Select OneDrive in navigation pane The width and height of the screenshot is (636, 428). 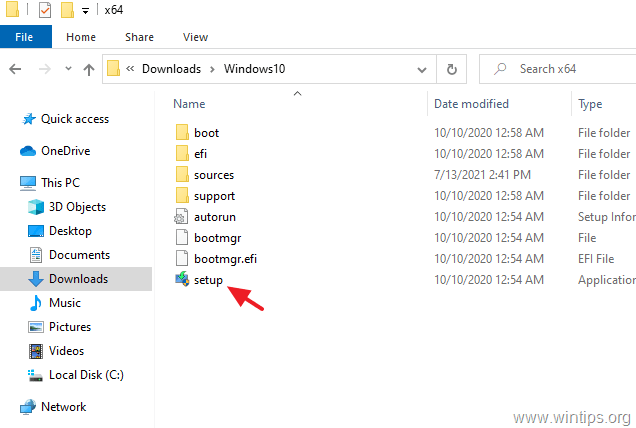[65, 151]
